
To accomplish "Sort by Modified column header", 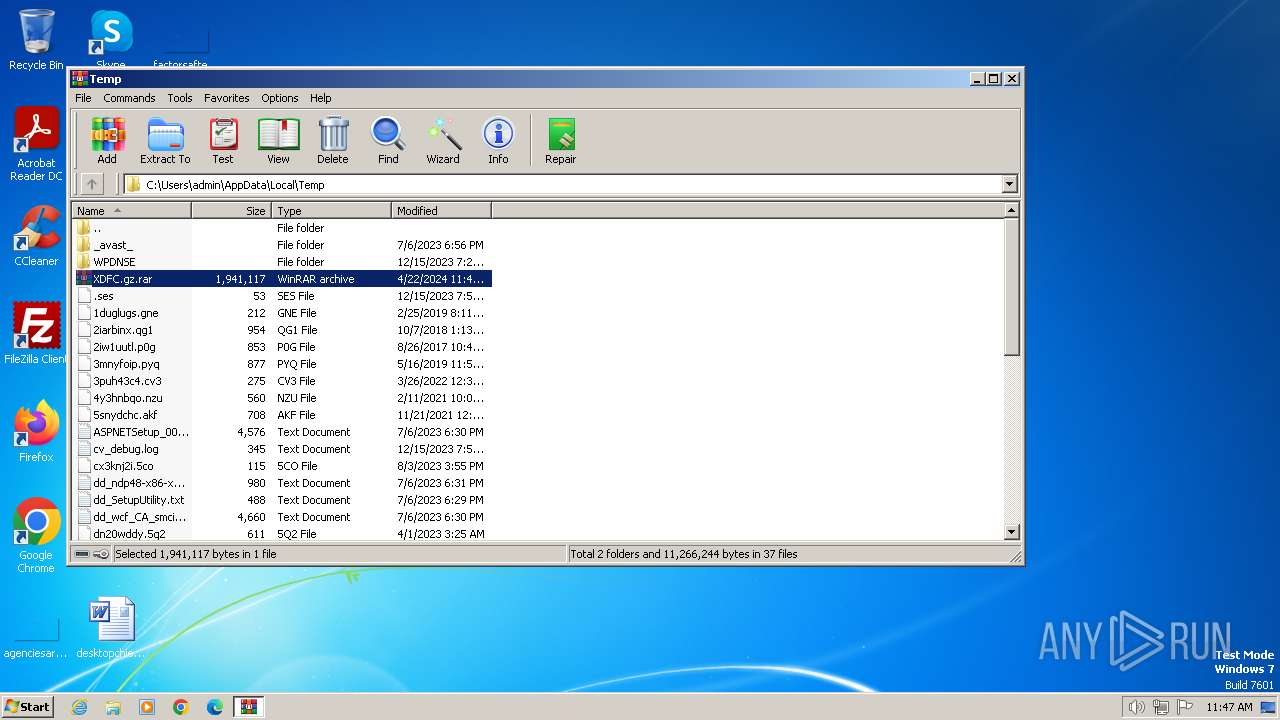I will pyautogui.click(x=441, y=210).
